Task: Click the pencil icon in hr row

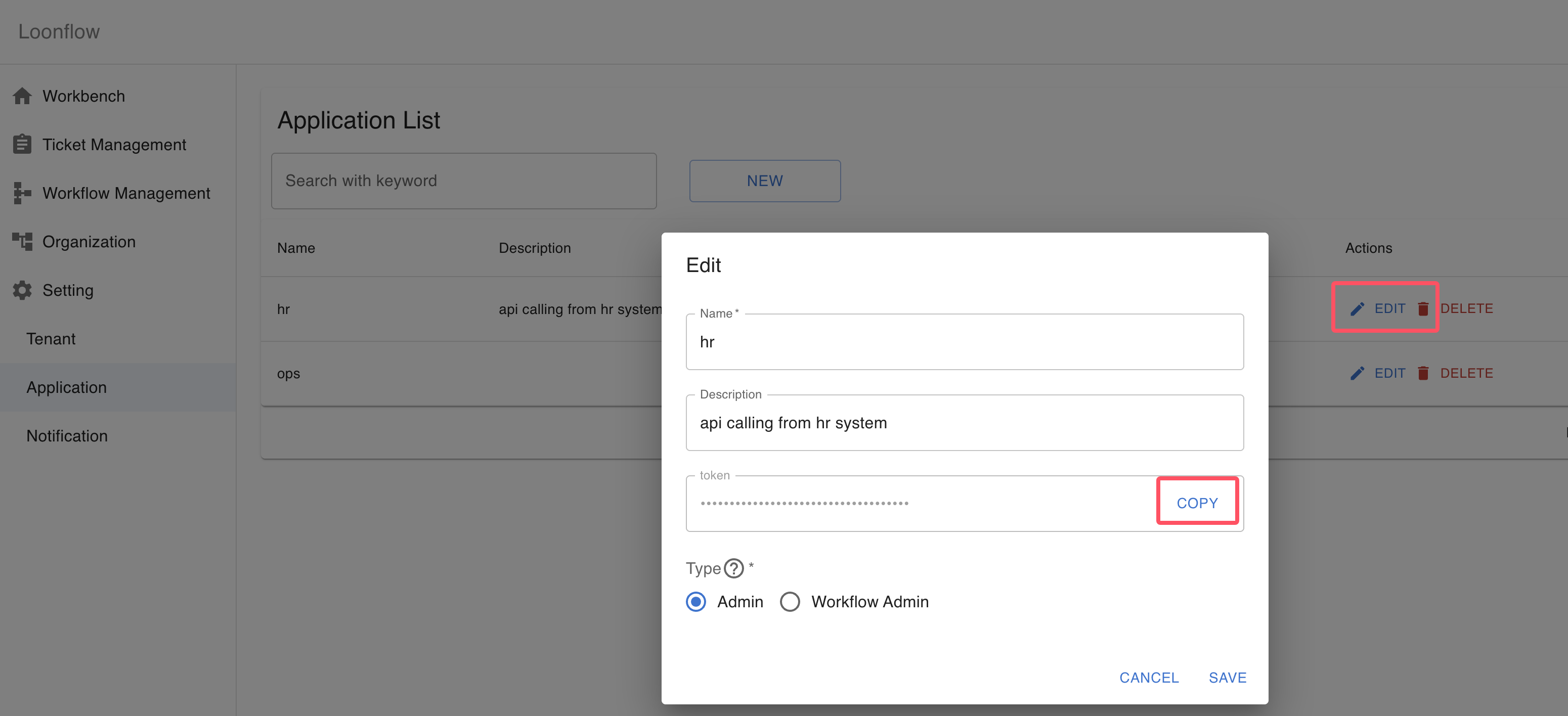Action: tap(1357, 309)
